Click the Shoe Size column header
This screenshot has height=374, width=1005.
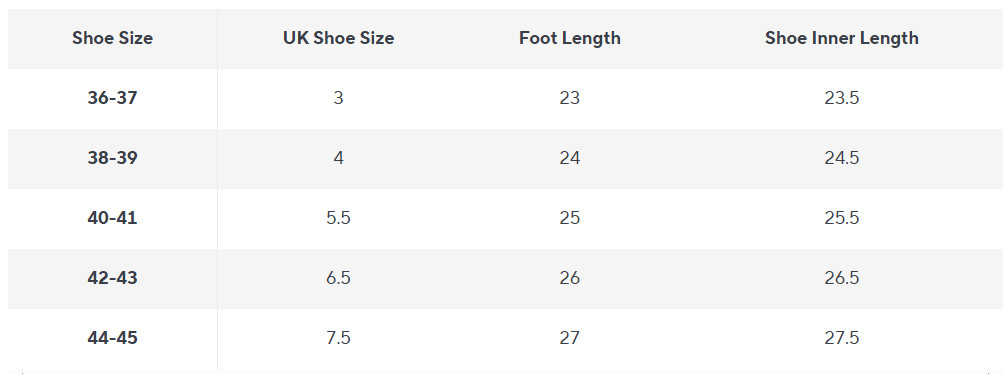[112, 38]
